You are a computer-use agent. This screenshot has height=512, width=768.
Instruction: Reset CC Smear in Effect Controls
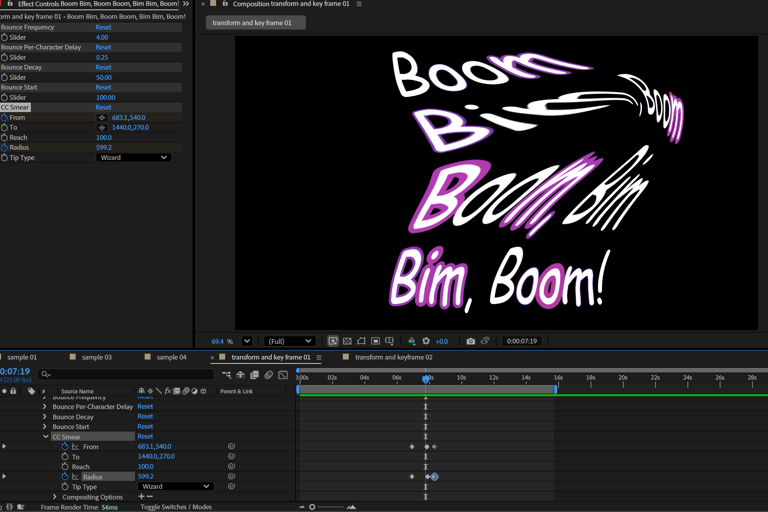103,107
